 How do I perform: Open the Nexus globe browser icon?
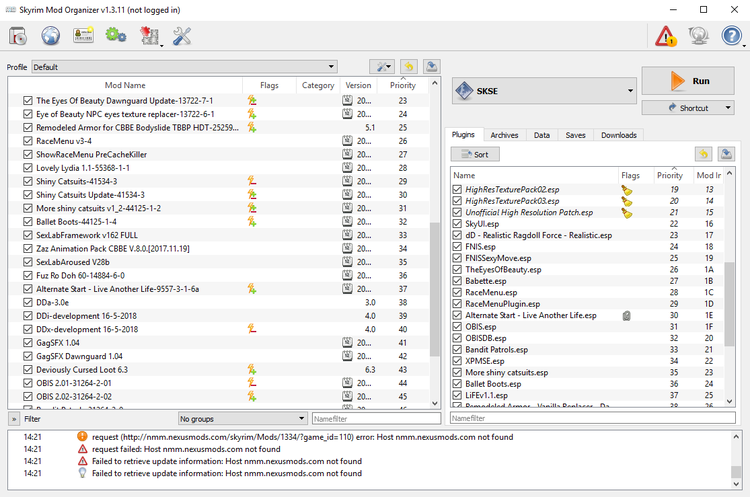coord(50,36)
